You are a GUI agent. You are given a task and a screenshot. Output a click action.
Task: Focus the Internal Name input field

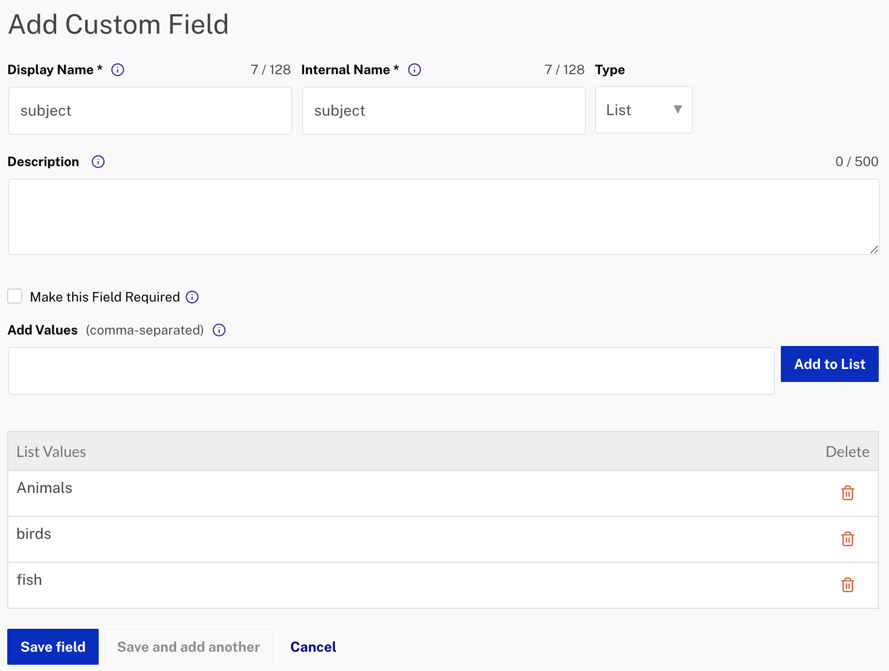[x=444, y=111]
